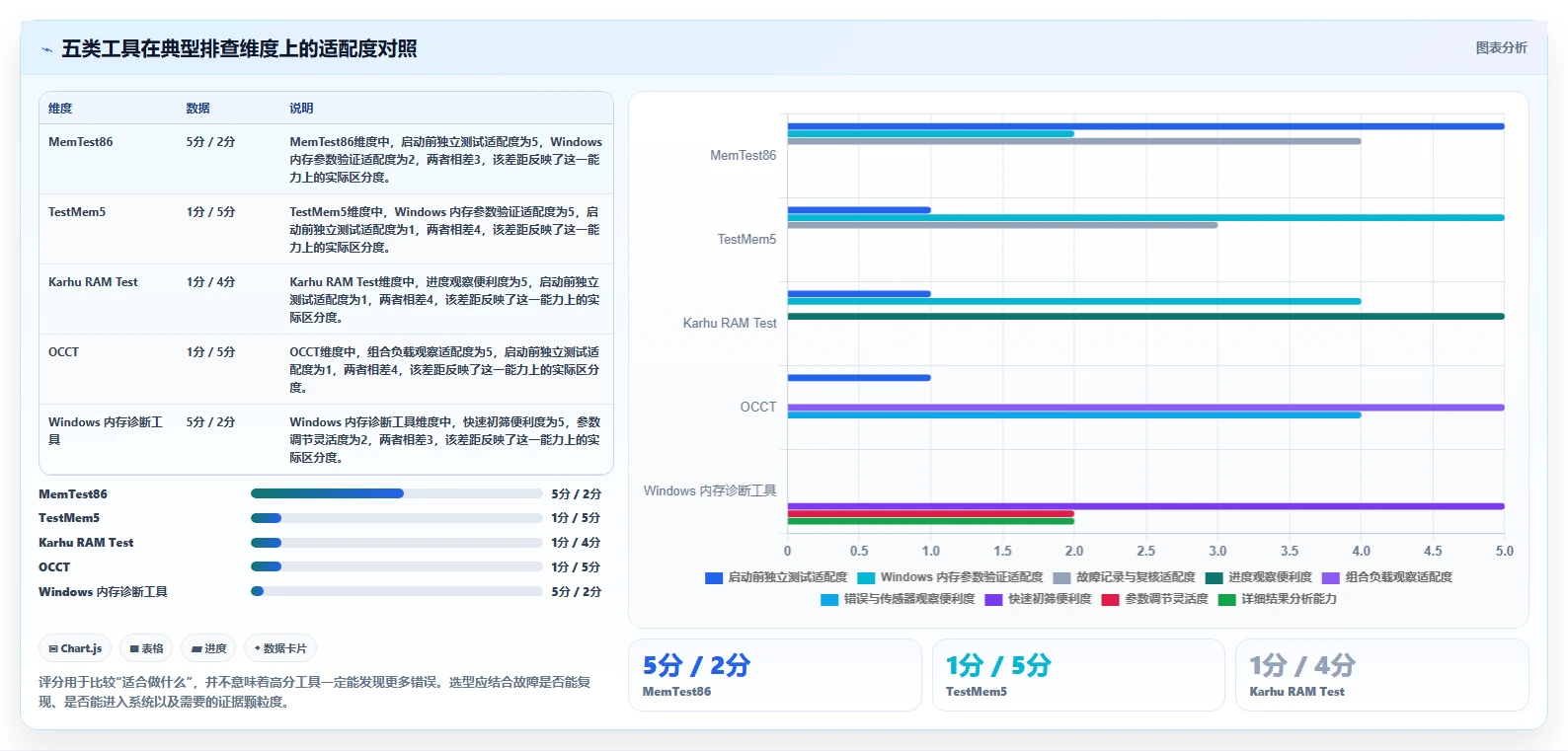
Task: Click the 表格 tag chip
Action: 146,648
